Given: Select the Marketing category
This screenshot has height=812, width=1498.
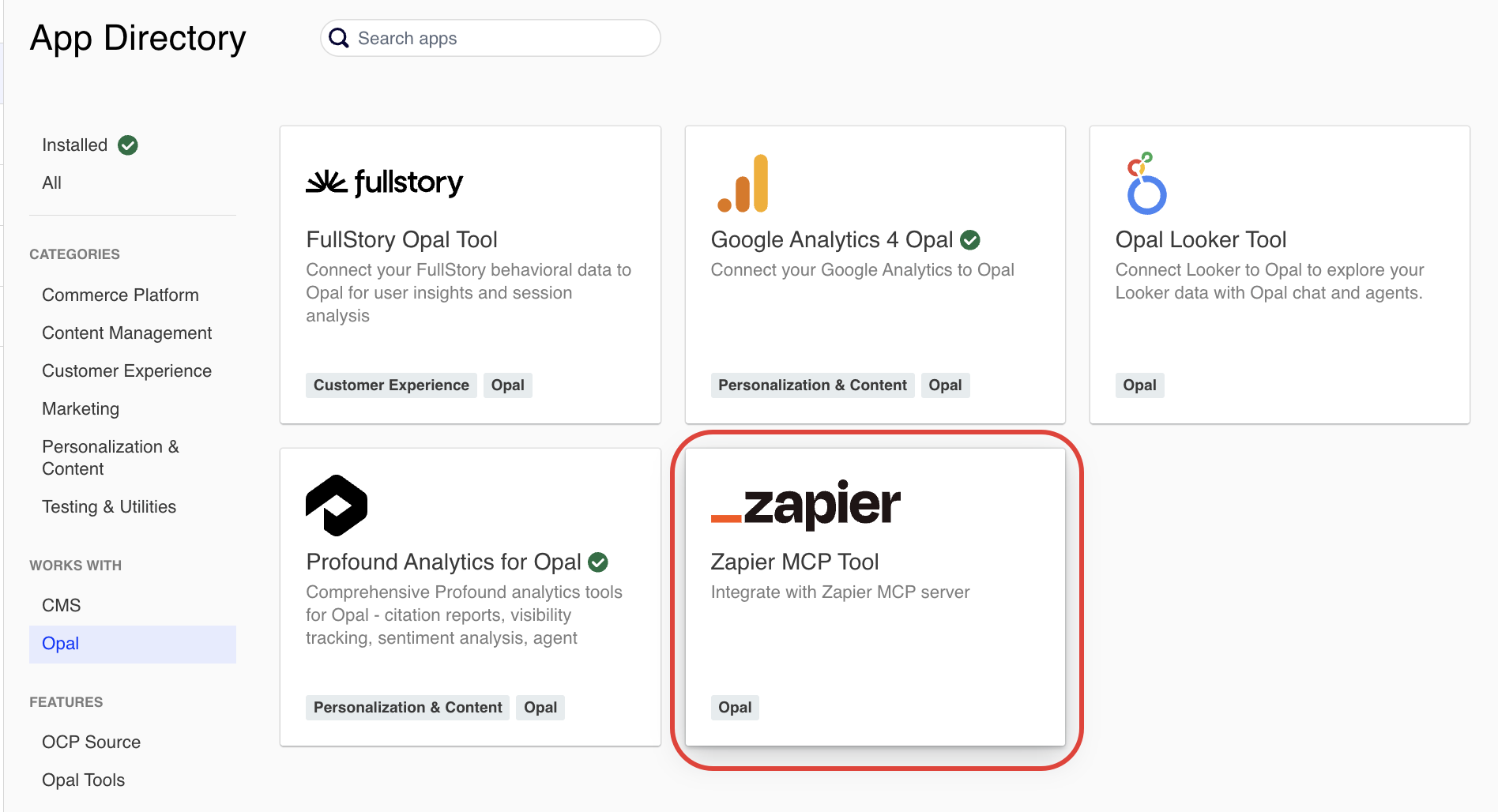Looking at the screenshot, I should click(81, 408).
